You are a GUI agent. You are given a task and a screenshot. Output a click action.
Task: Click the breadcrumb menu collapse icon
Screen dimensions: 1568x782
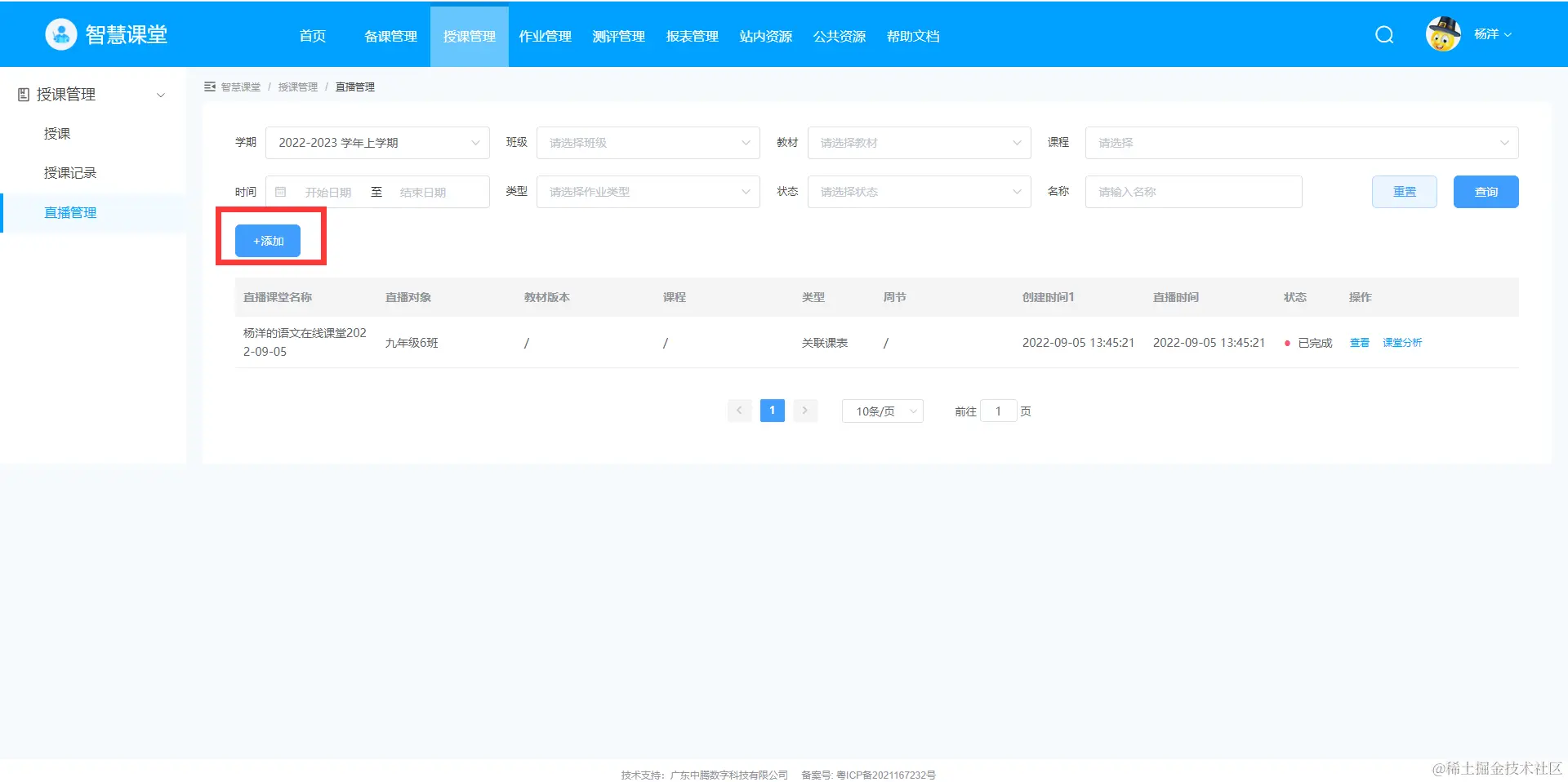[210, 87]
